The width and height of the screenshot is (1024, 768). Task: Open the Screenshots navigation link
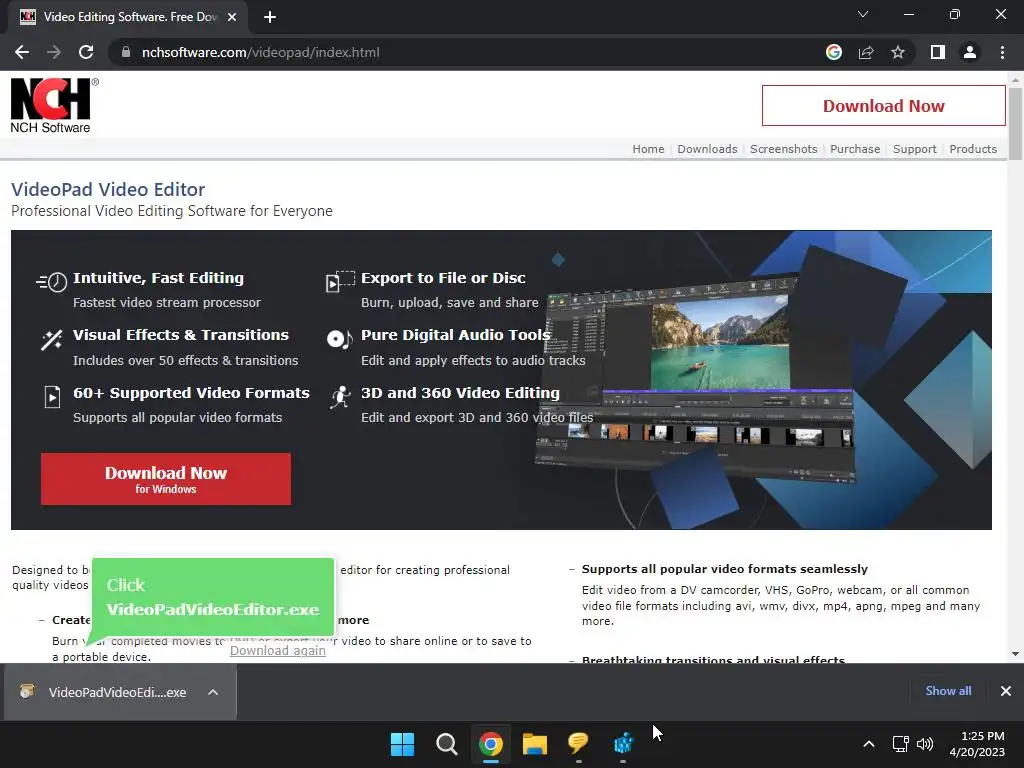[x=784, y=149]
